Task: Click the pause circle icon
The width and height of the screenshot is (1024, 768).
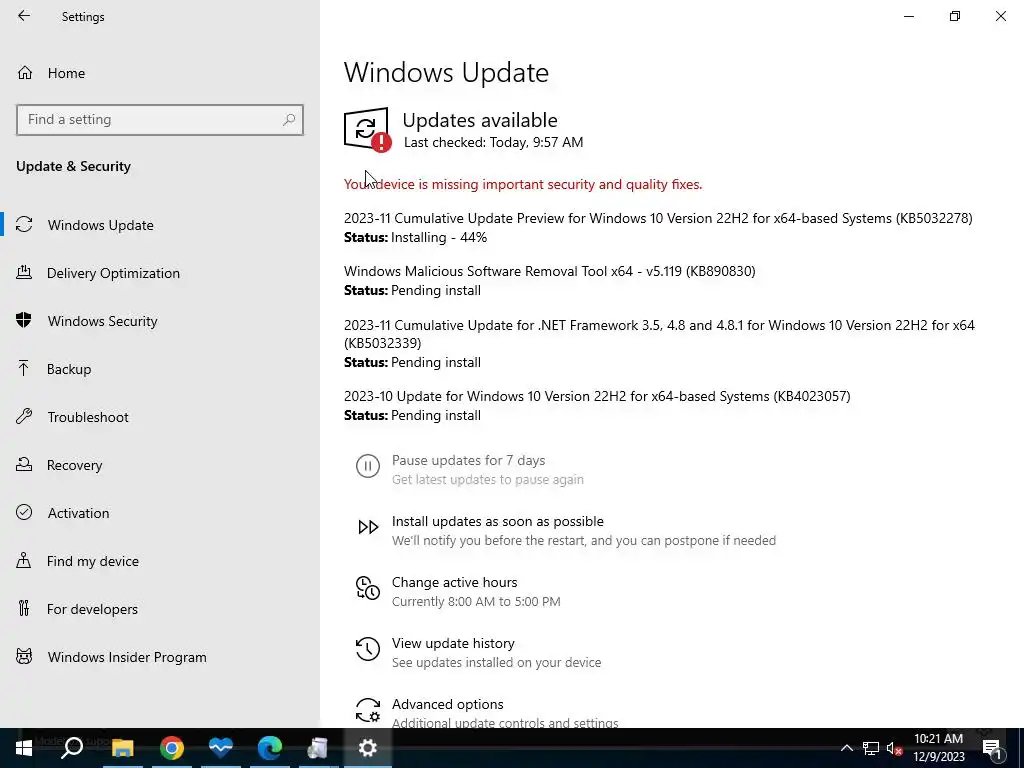Action: click(x=368, y=466)
